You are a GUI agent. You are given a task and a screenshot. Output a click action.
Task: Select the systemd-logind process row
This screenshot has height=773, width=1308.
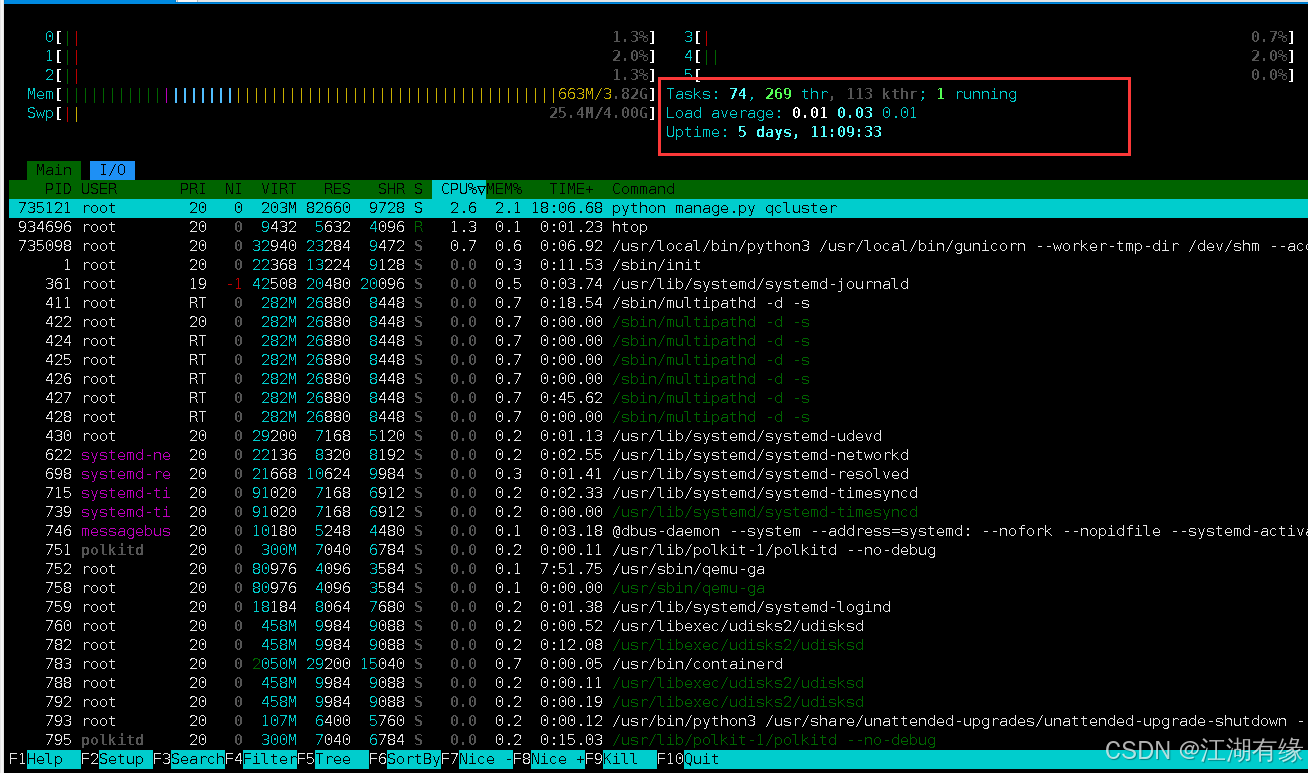658,607
